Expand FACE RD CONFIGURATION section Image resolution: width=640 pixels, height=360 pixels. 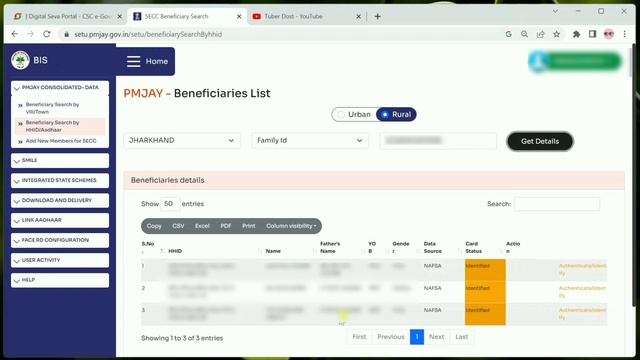60,240
